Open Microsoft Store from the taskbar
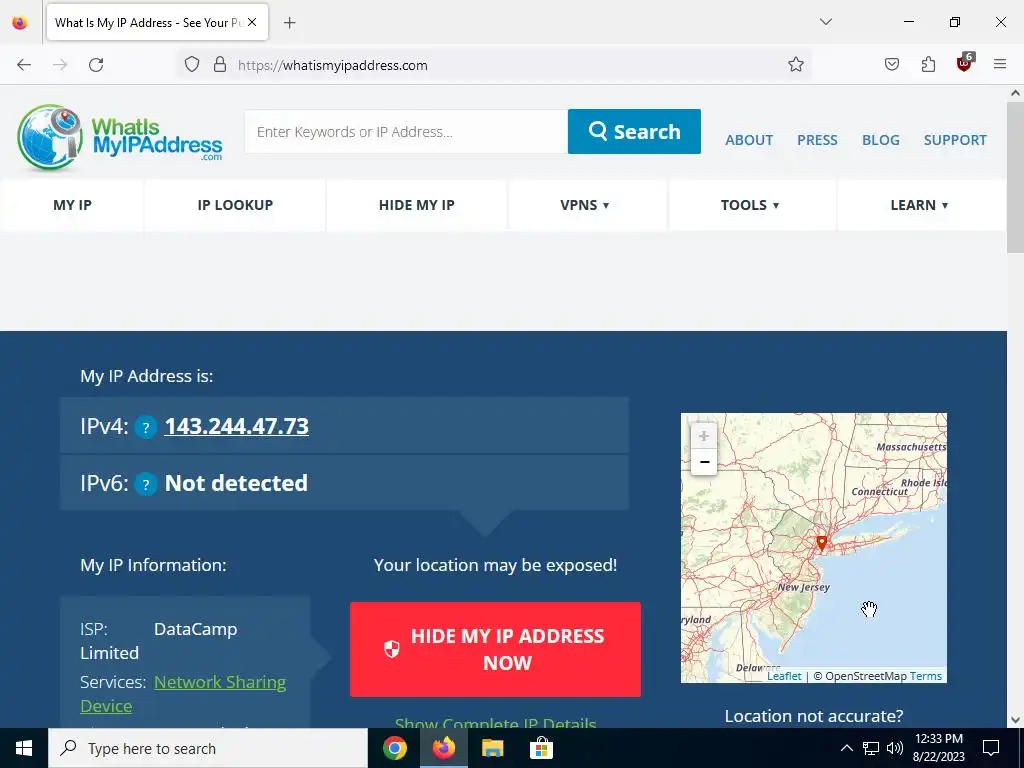 pos(541,748)
